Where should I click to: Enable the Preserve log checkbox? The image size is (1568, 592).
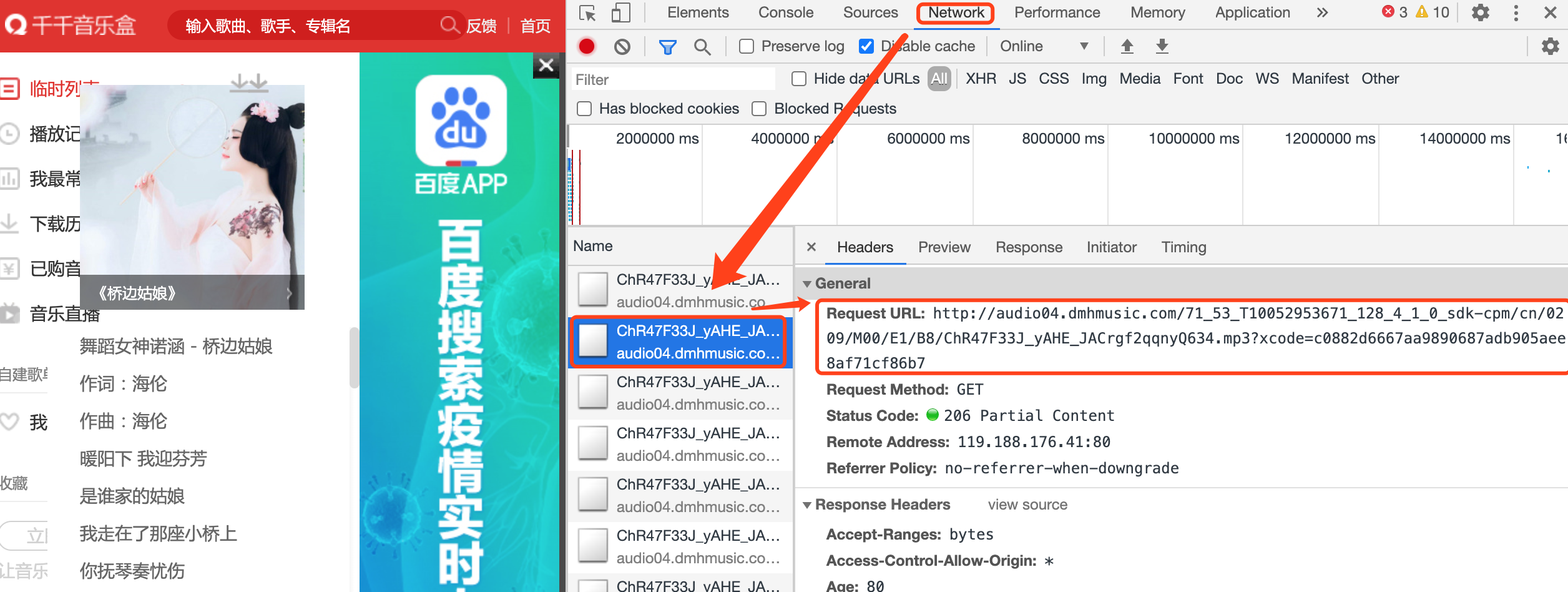[747, 47]
